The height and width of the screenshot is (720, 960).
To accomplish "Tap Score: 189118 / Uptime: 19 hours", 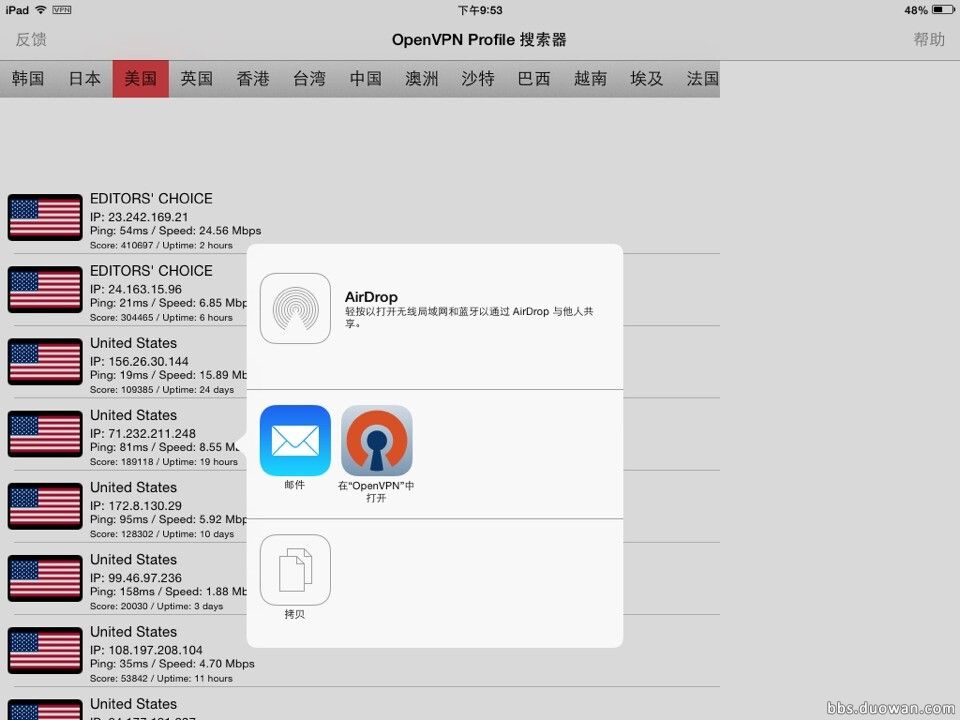I will [x=164, y=462].
